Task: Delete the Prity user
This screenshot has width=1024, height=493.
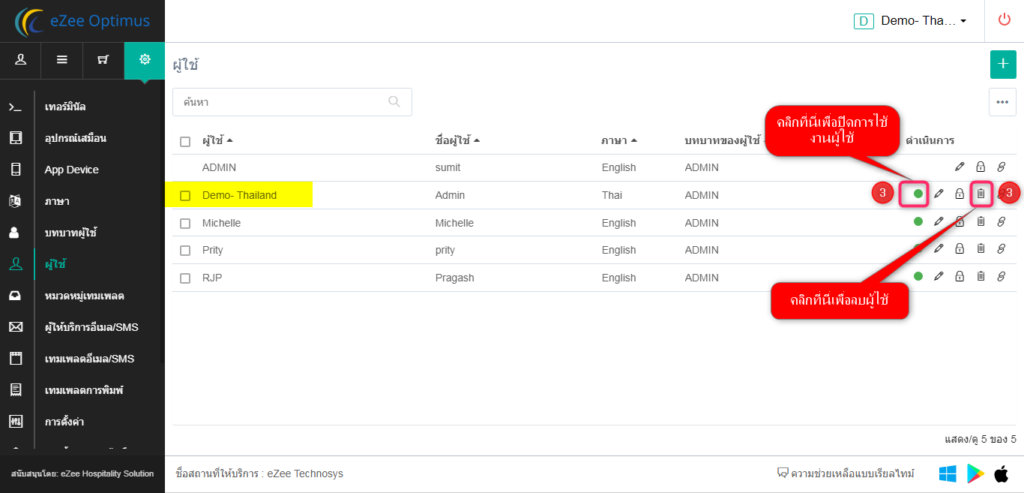Action: [980, 249]
